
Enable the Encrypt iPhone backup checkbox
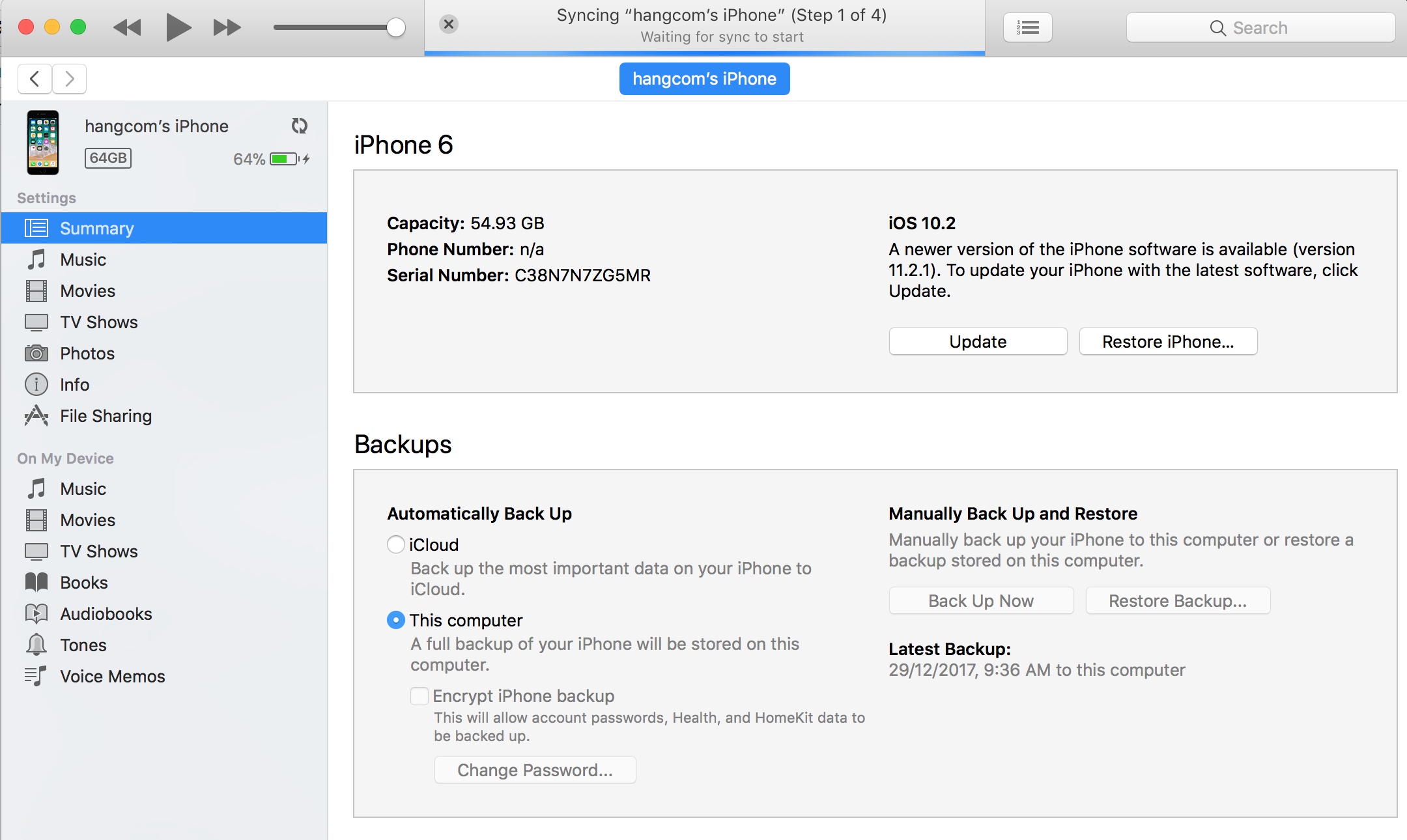[419, 696]
